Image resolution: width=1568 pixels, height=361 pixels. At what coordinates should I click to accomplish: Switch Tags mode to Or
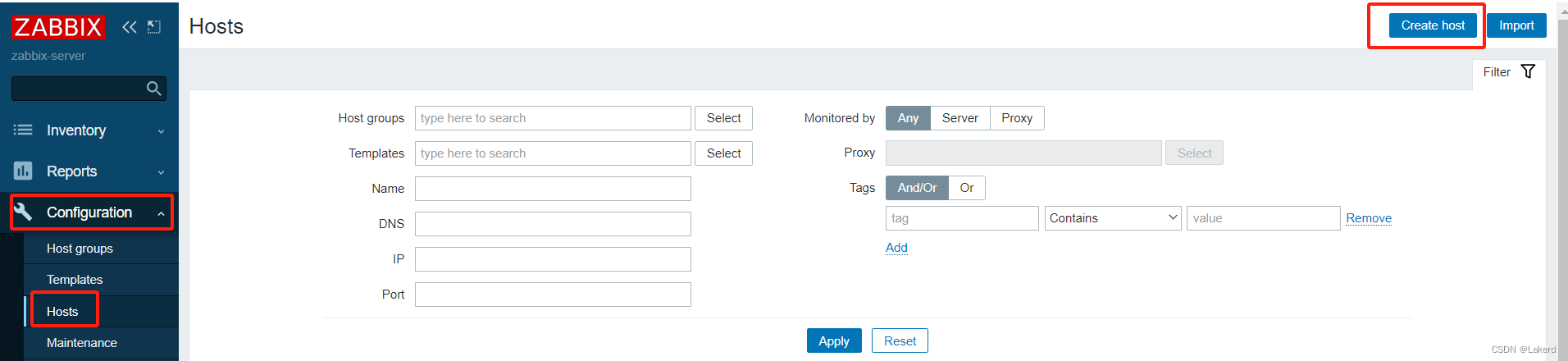point(967,188)
